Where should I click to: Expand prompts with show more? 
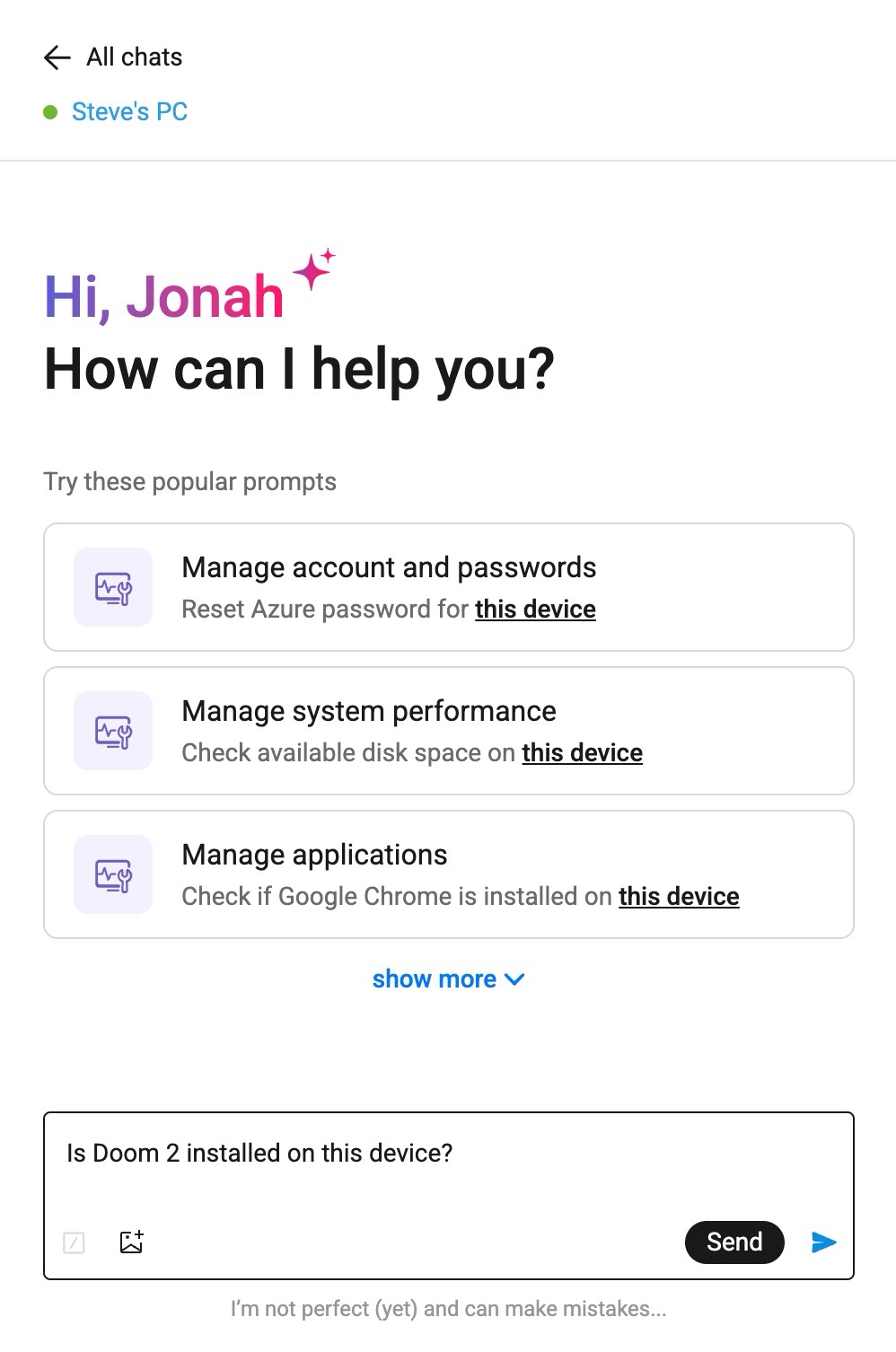[435, 979]
